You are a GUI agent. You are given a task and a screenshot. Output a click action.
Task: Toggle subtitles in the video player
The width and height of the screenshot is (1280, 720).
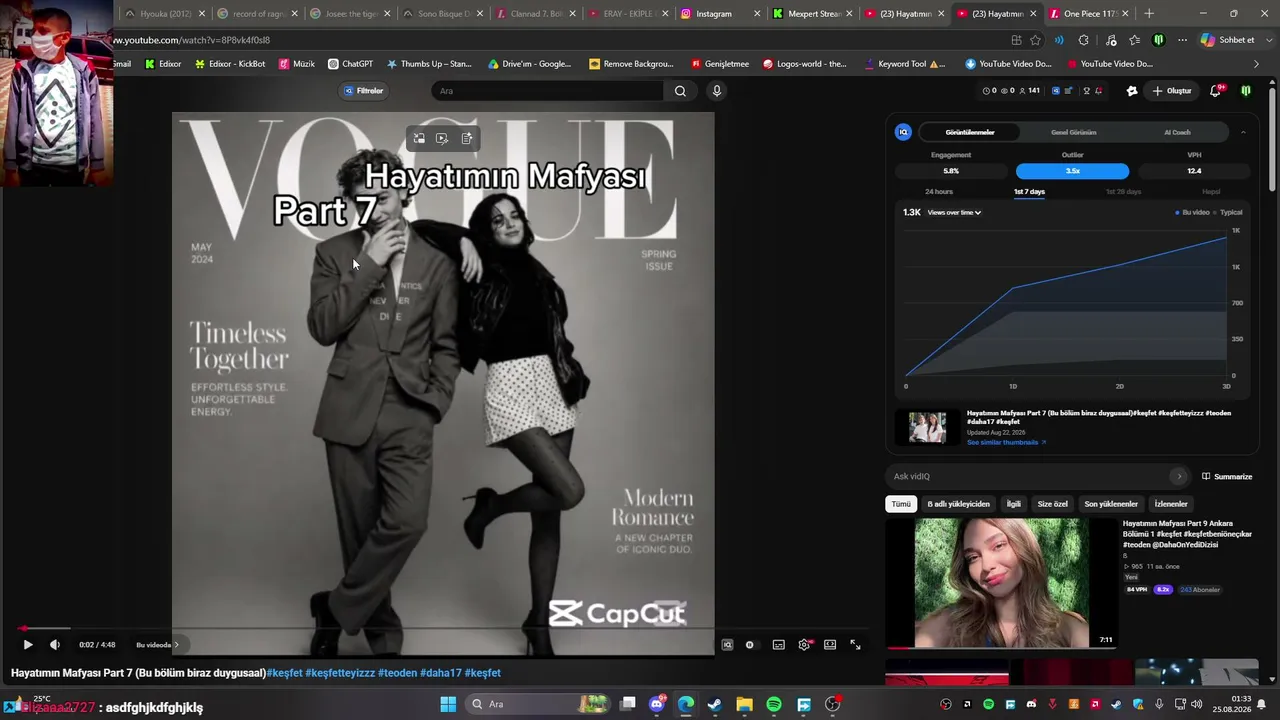tap(778, 645)
